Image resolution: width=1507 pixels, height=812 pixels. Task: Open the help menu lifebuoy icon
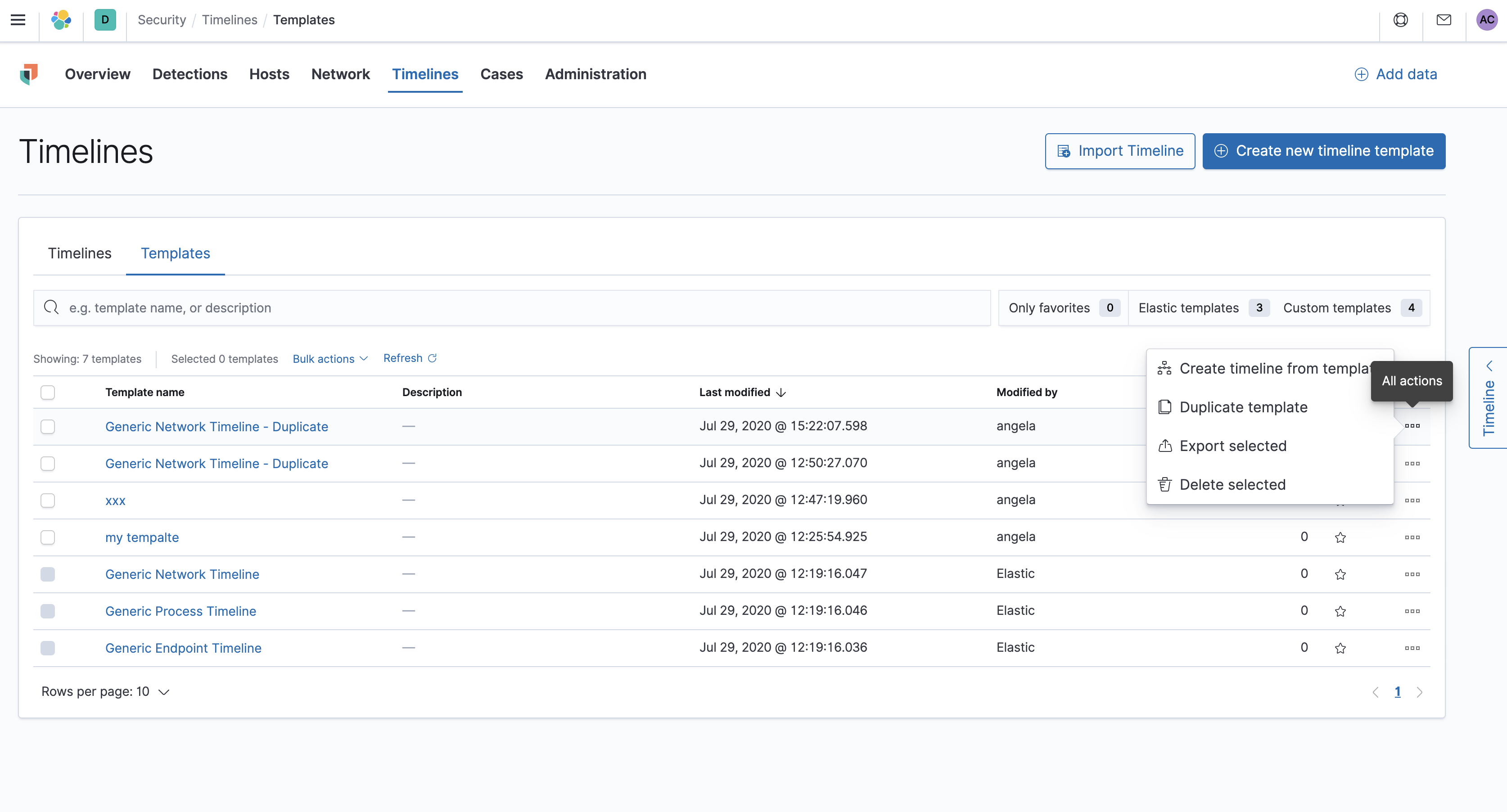click(1400, 20)
